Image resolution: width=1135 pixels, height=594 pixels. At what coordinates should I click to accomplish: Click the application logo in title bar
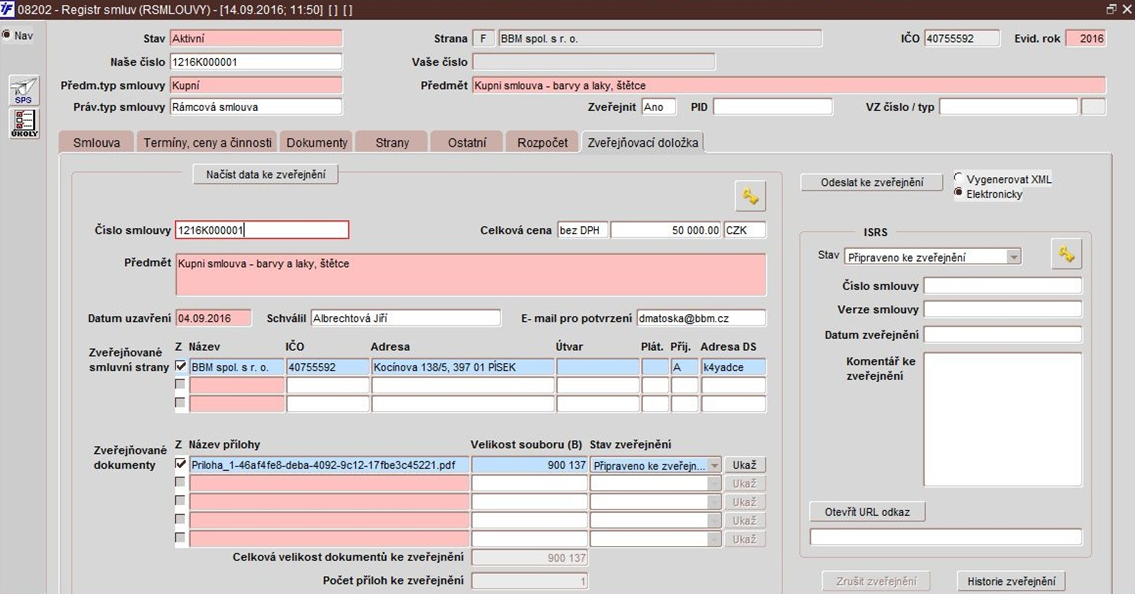tap(7, 9)
